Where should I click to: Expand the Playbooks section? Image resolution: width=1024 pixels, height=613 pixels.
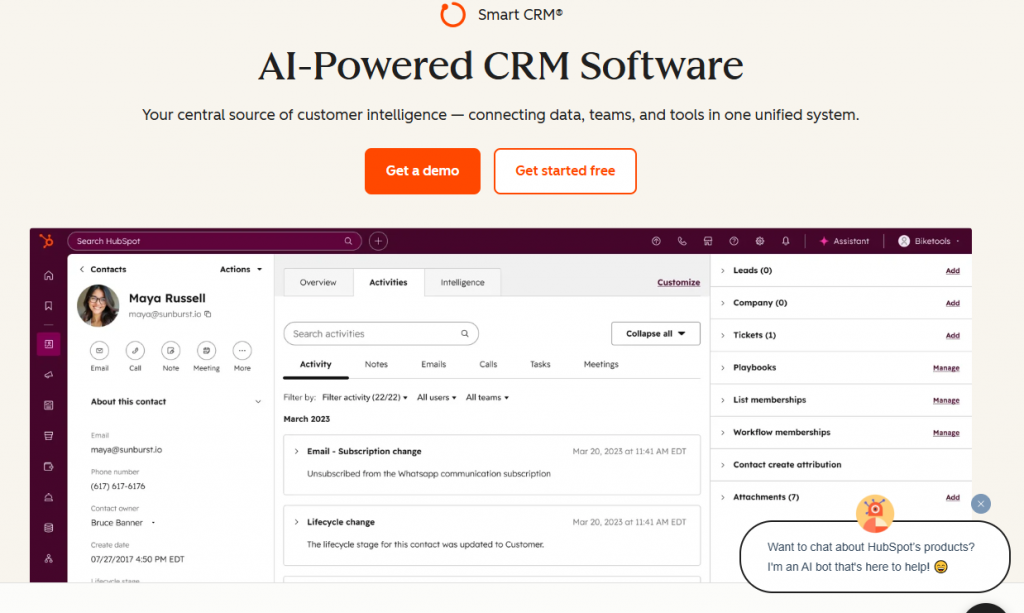click(x=723, y=368)
